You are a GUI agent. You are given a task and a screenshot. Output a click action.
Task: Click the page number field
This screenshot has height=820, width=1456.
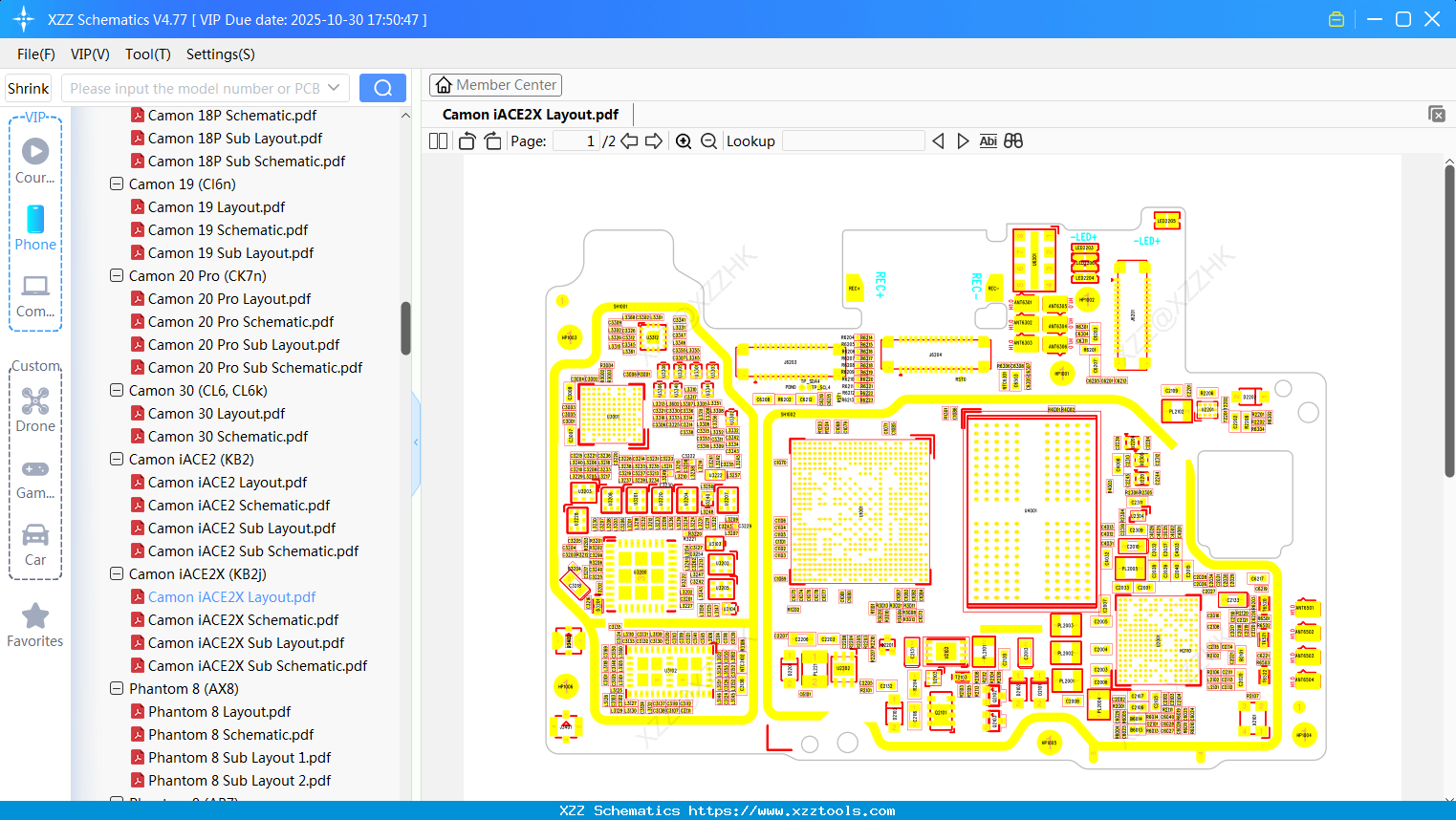(x=576, y=141)
